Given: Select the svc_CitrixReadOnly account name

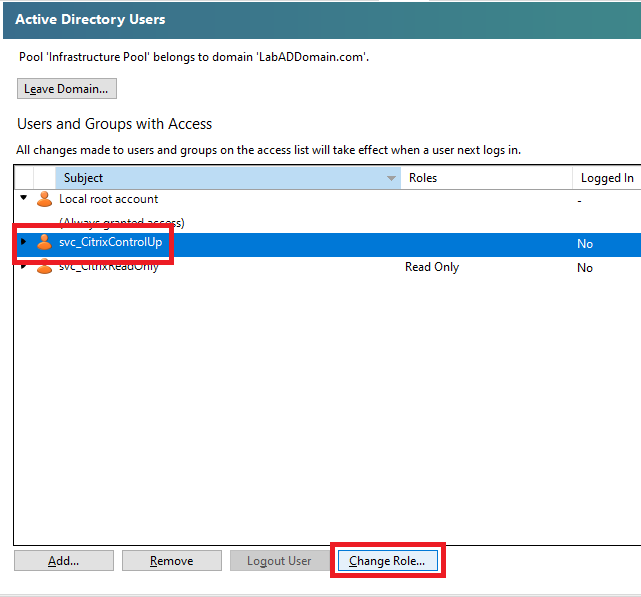Looking at the screenshot, I should coord(108,267).
